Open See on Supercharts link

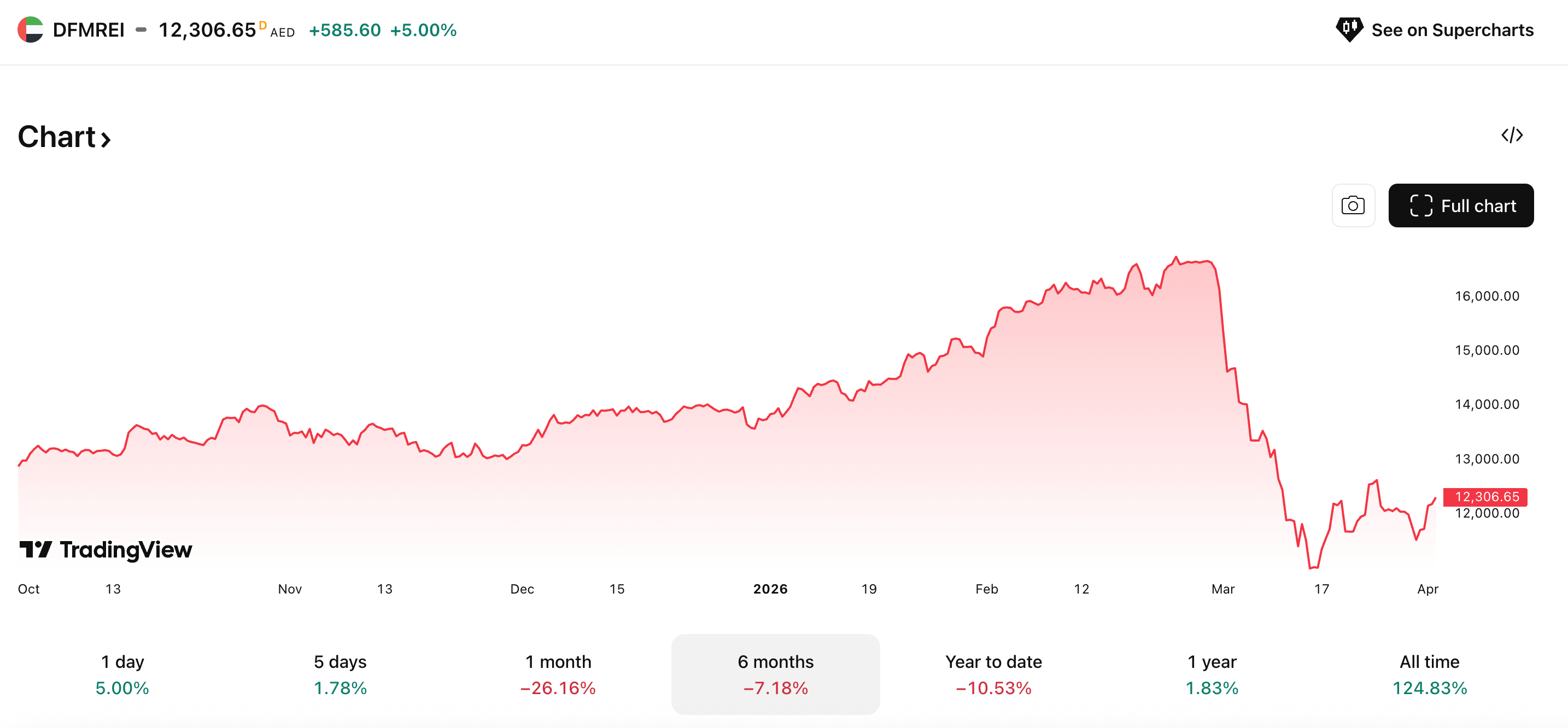[x=1452, y=30]
